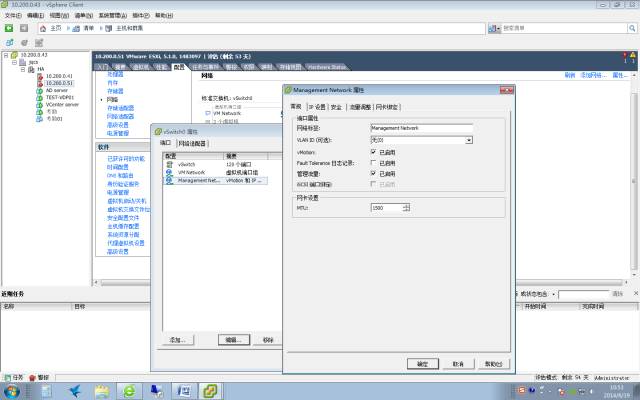Viewport: 640px width, 400px height.
Task: Click the alarms icon in the status bar
Action: 32,378
